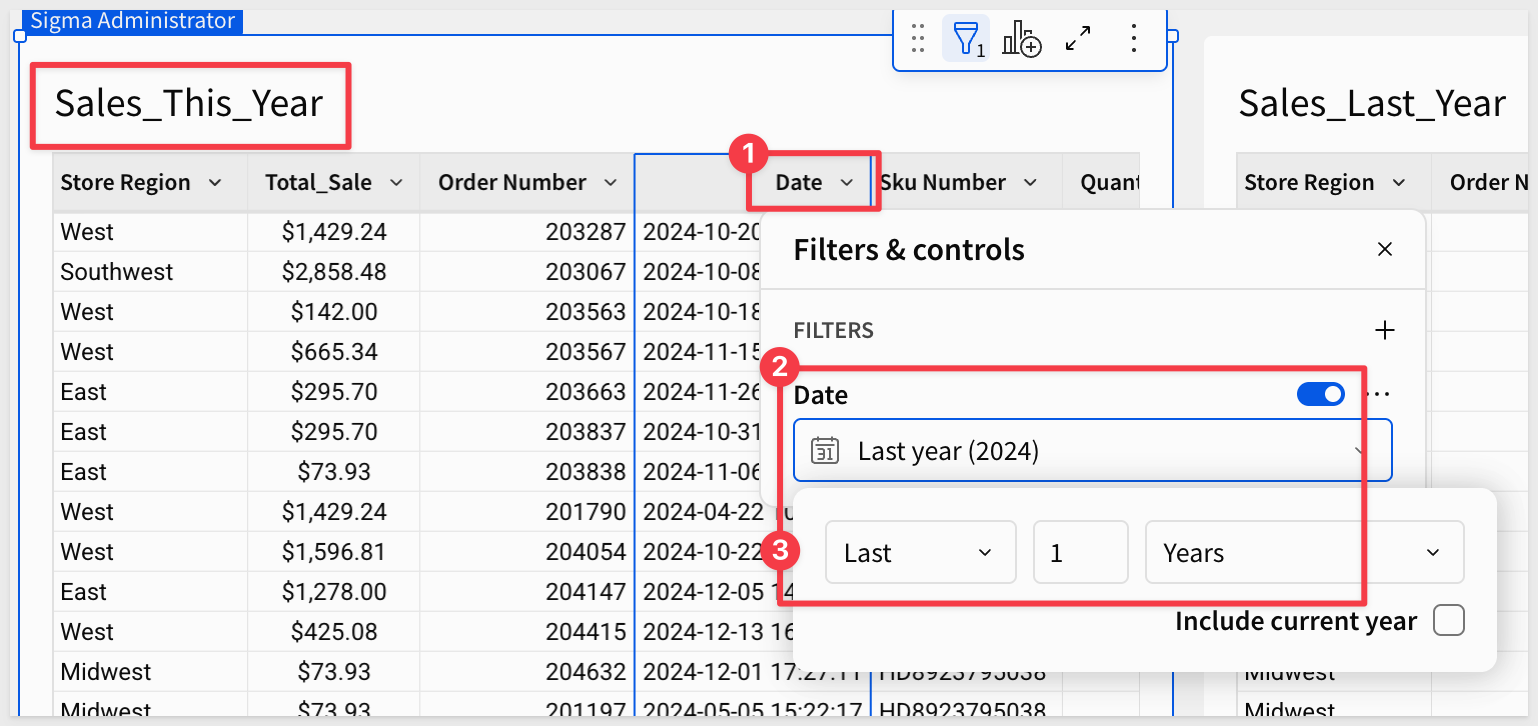The width and height of the screenshot is (1538, 726).
Task: Add a new filter with plus icon
Action: (x=1385, y=330)
